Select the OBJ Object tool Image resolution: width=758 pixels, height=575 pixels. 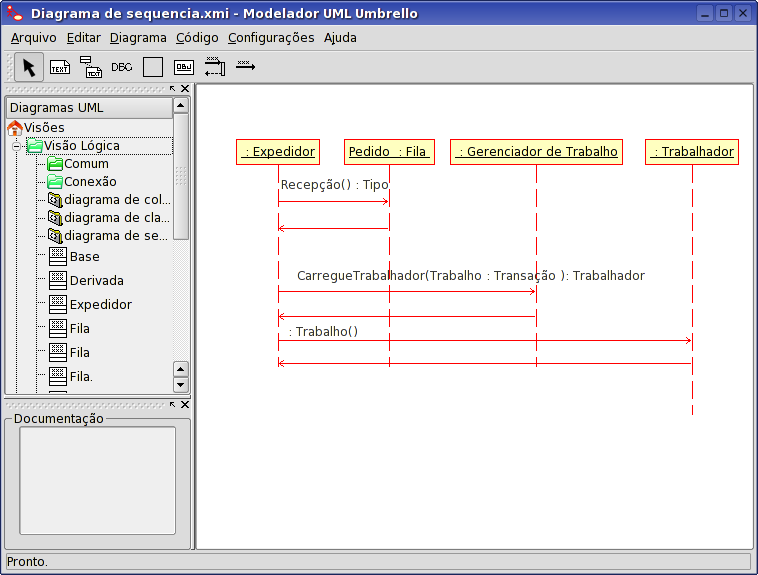tap(184, 67)
